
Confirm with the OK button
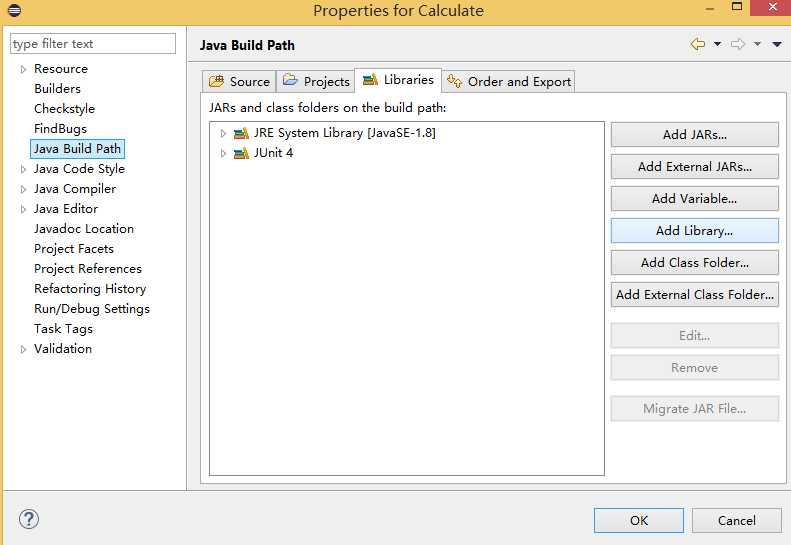pyautogui.click(x=639, y=520)
